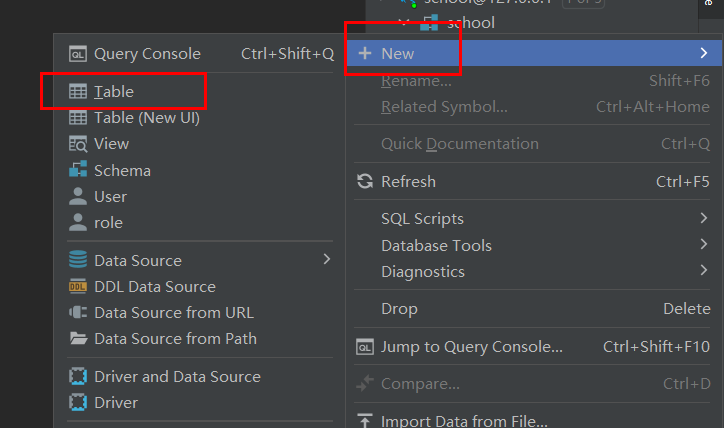Select Jump to Query Console option

pos(471,347)
